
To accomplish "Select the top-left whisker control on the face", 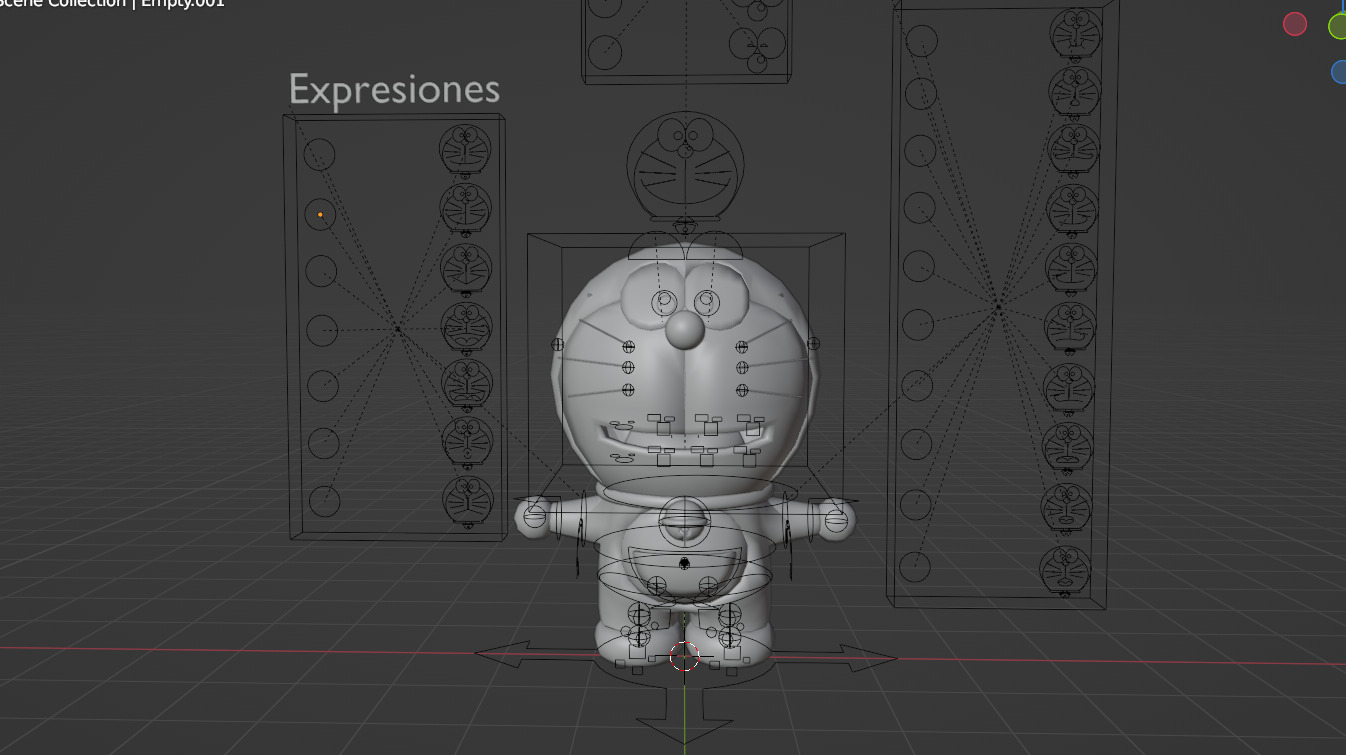I will [629, 347].
